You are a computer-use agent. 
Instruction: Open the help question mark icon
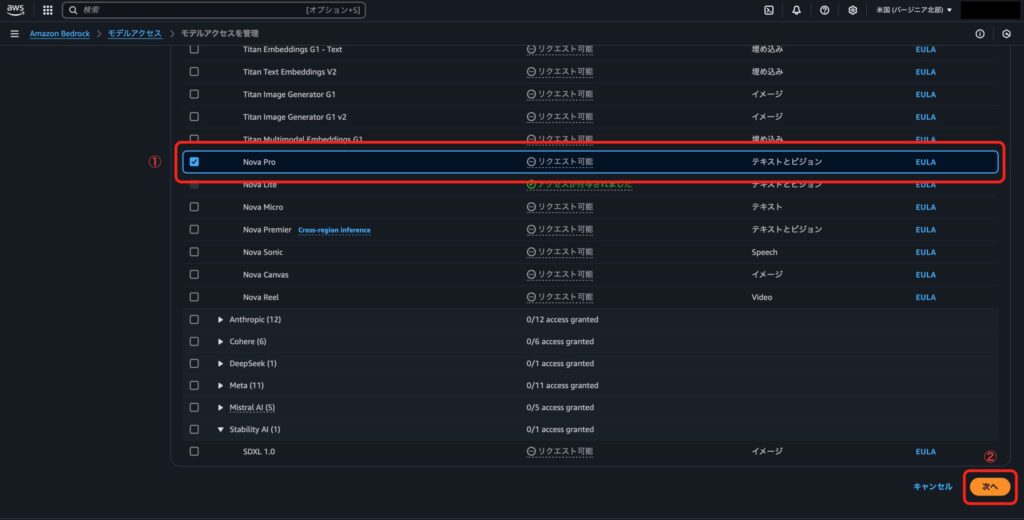[x=824, y=10]
